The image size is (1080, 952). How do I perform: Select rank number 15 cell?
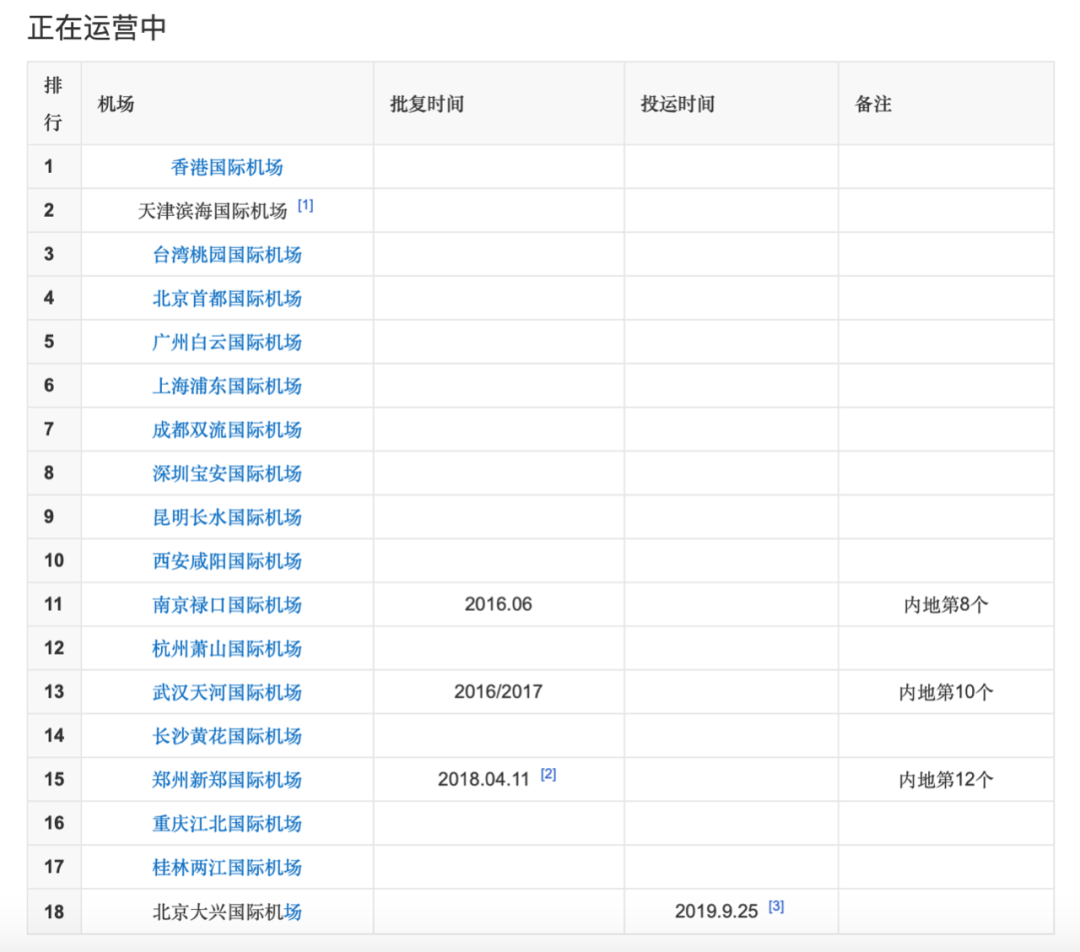point(54,779)
